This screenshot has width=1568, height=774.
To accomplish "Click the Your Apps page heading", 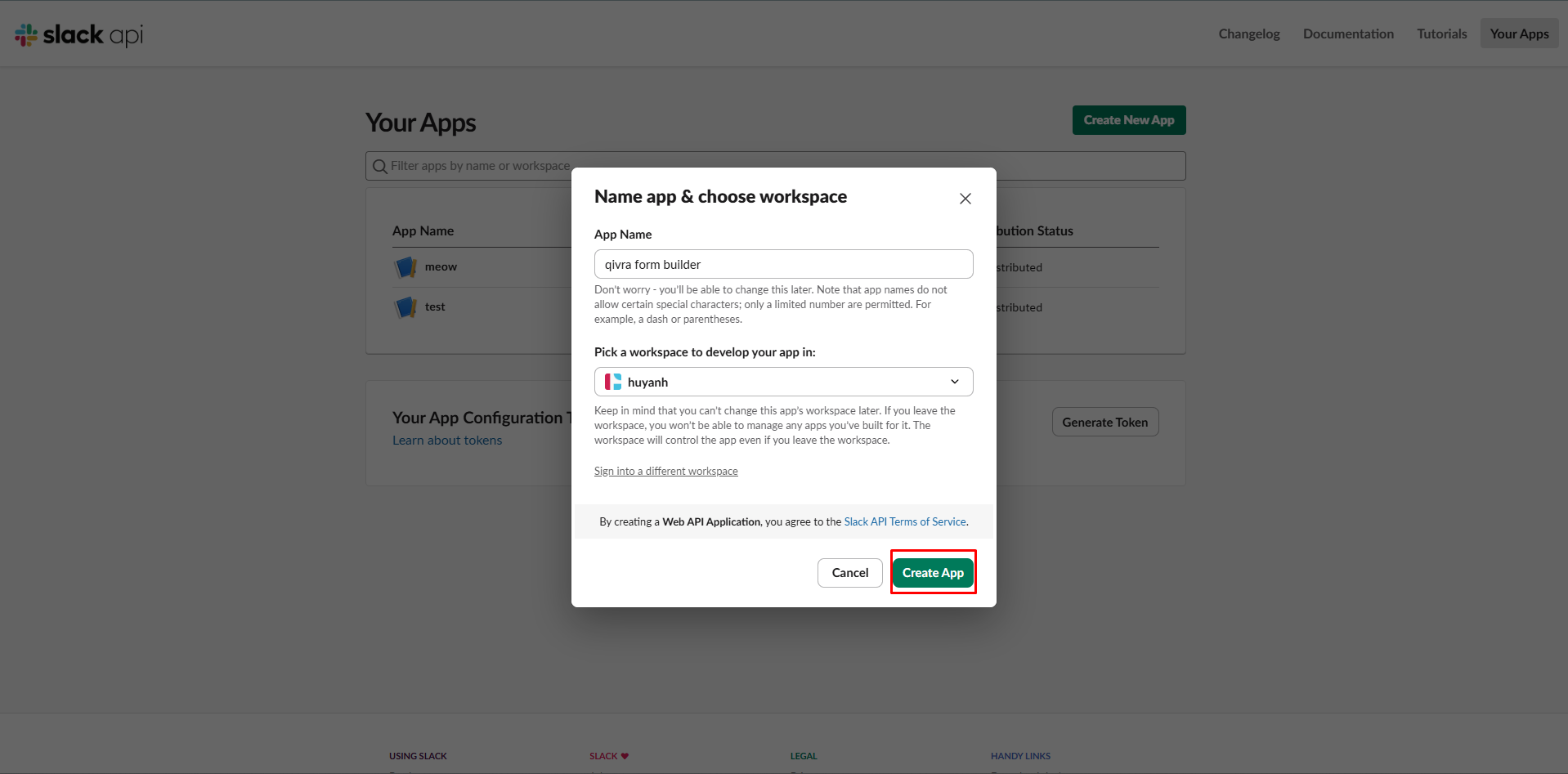I will click(420, 123).
